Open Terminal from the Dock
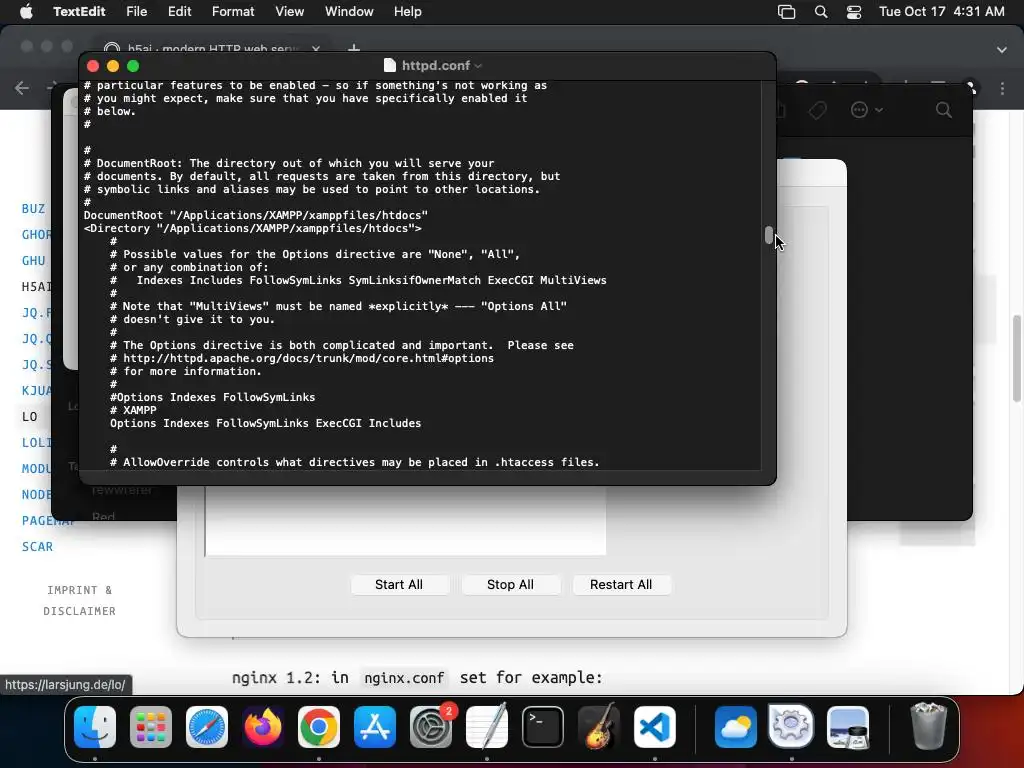The width and height of the screenshot is (1024, 768). tap(543, 727)
